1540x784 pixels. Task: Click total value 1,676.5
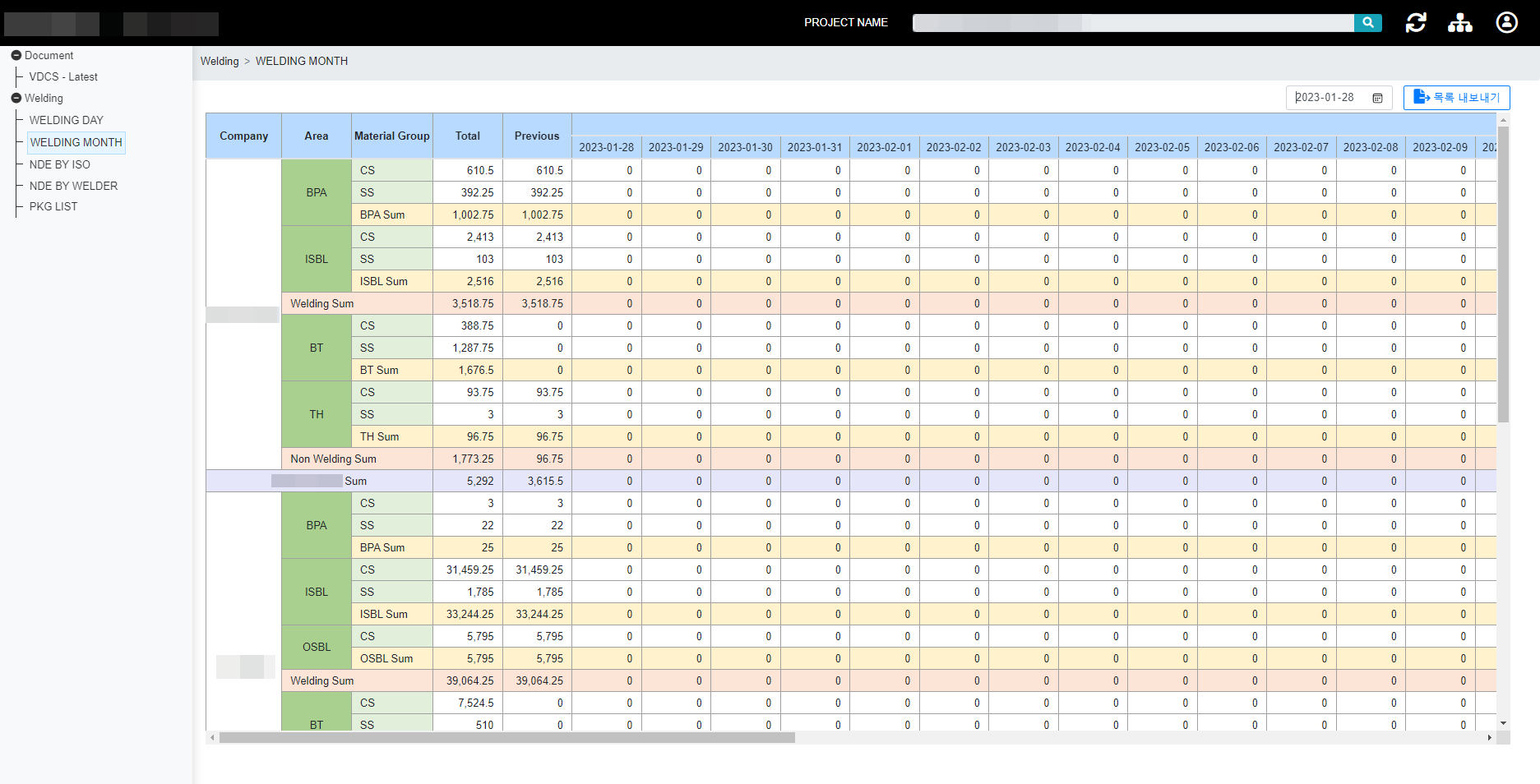click(x=476, y=370)
